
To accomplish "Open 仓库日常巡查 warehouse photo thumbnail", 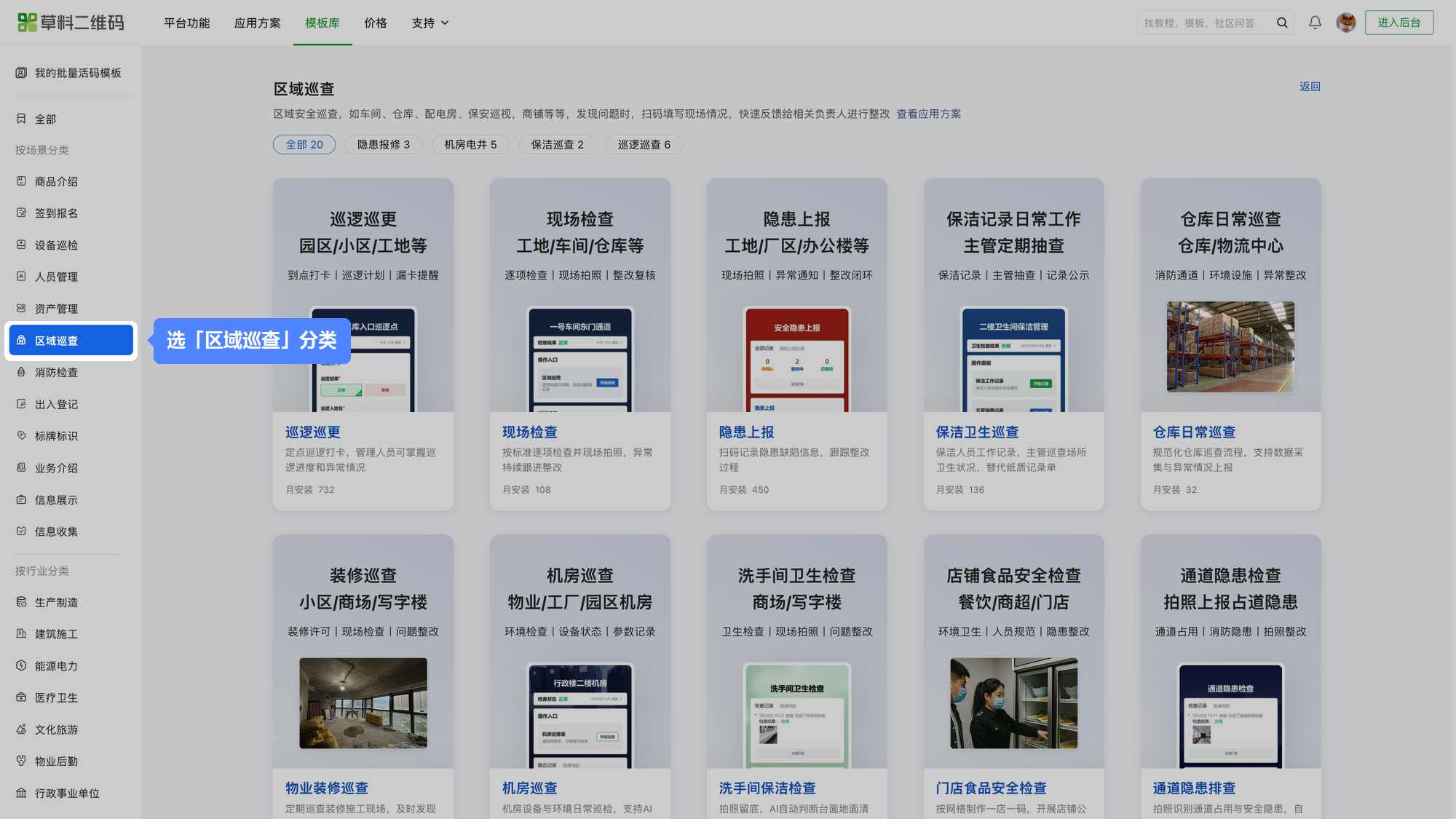I will click(1230, 347).
